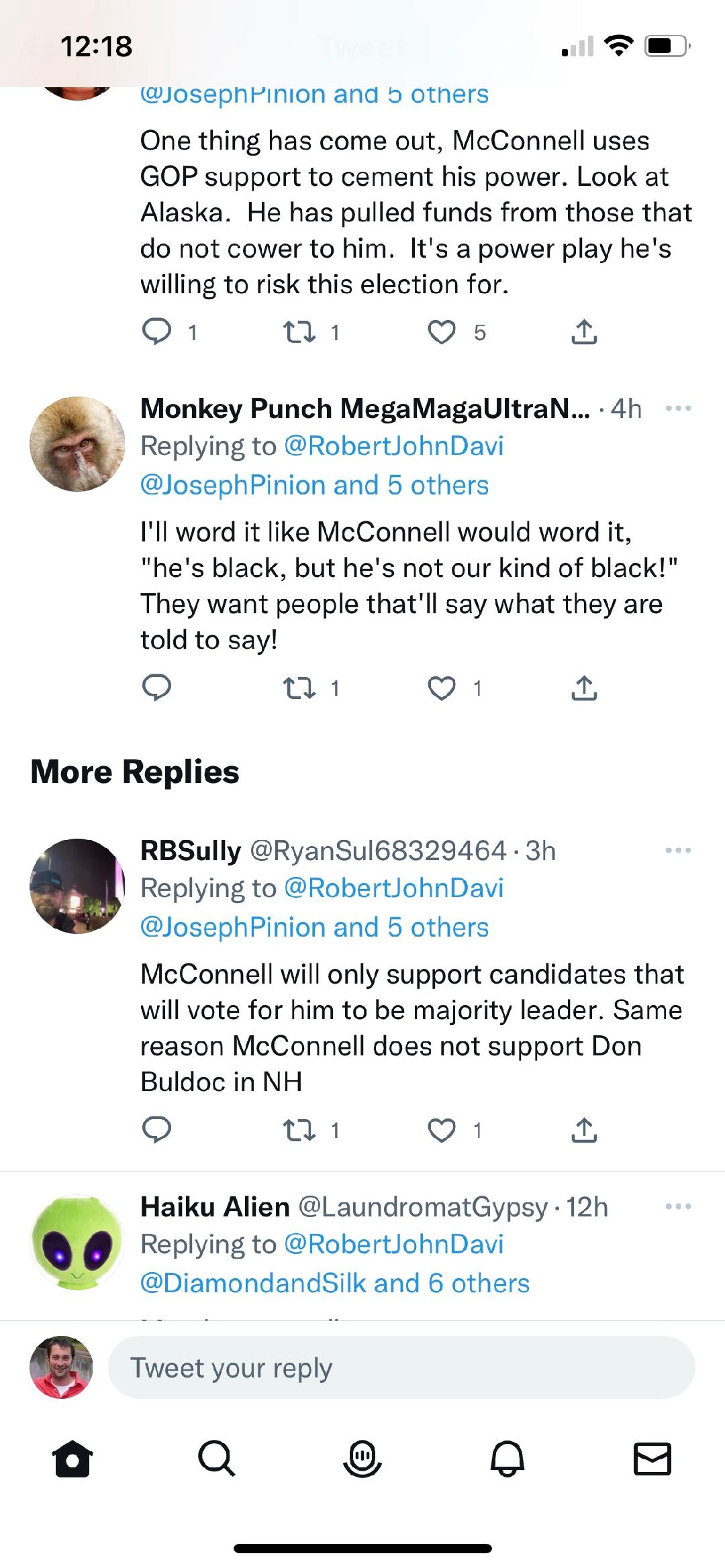Open @RobertJohnDavi link in Monkey Punch reply
The image size is (725, 1568).
click(x=394, y=446)
